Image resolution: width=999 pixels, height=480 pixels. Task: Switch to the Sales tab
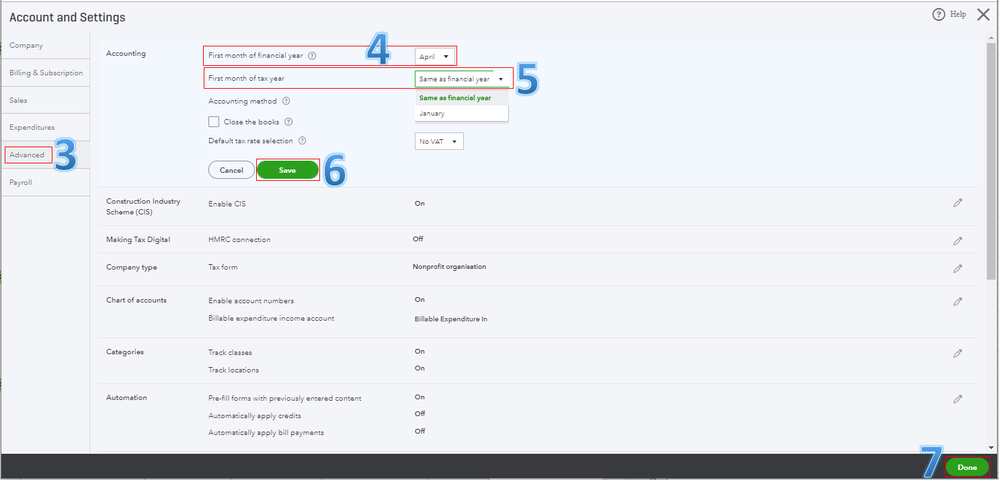pos(45,101)
